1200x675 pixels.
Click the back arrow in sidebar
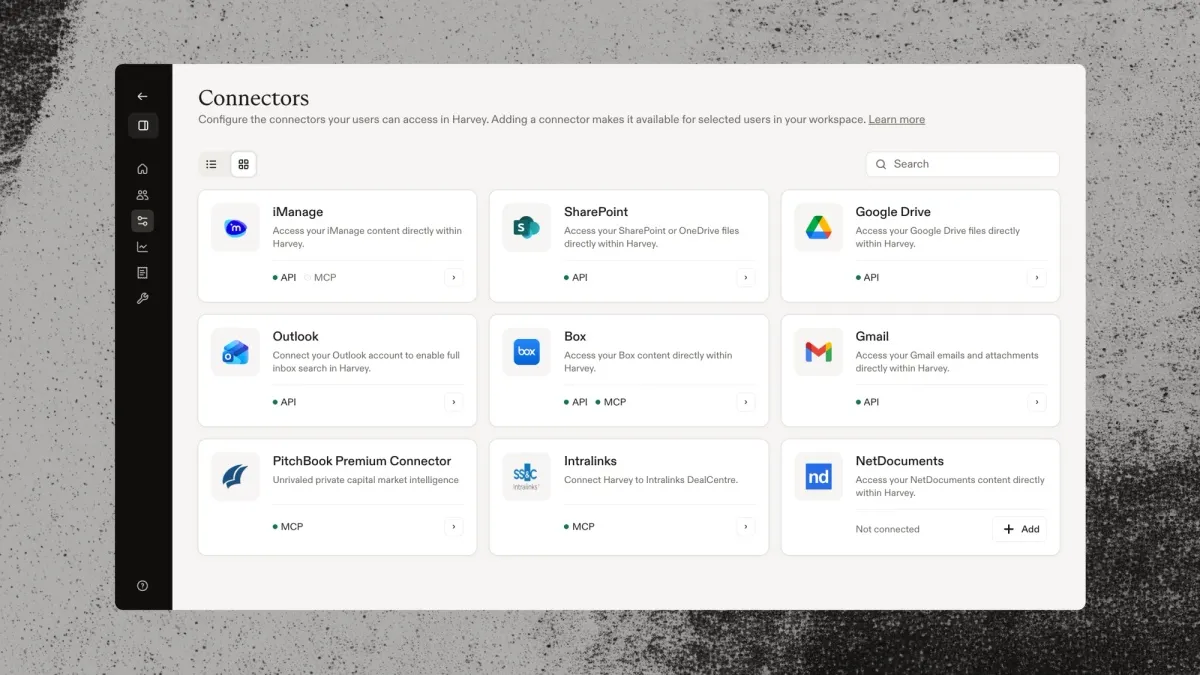point(142,97)
